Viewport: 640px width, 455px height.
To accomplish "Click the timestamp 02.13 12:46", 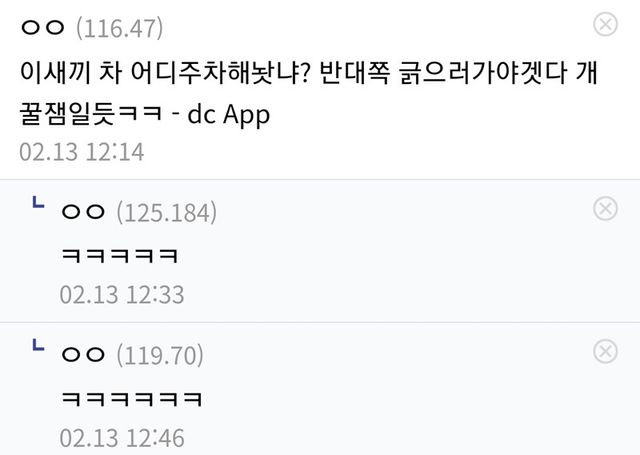I will click(x=122, y=438).
